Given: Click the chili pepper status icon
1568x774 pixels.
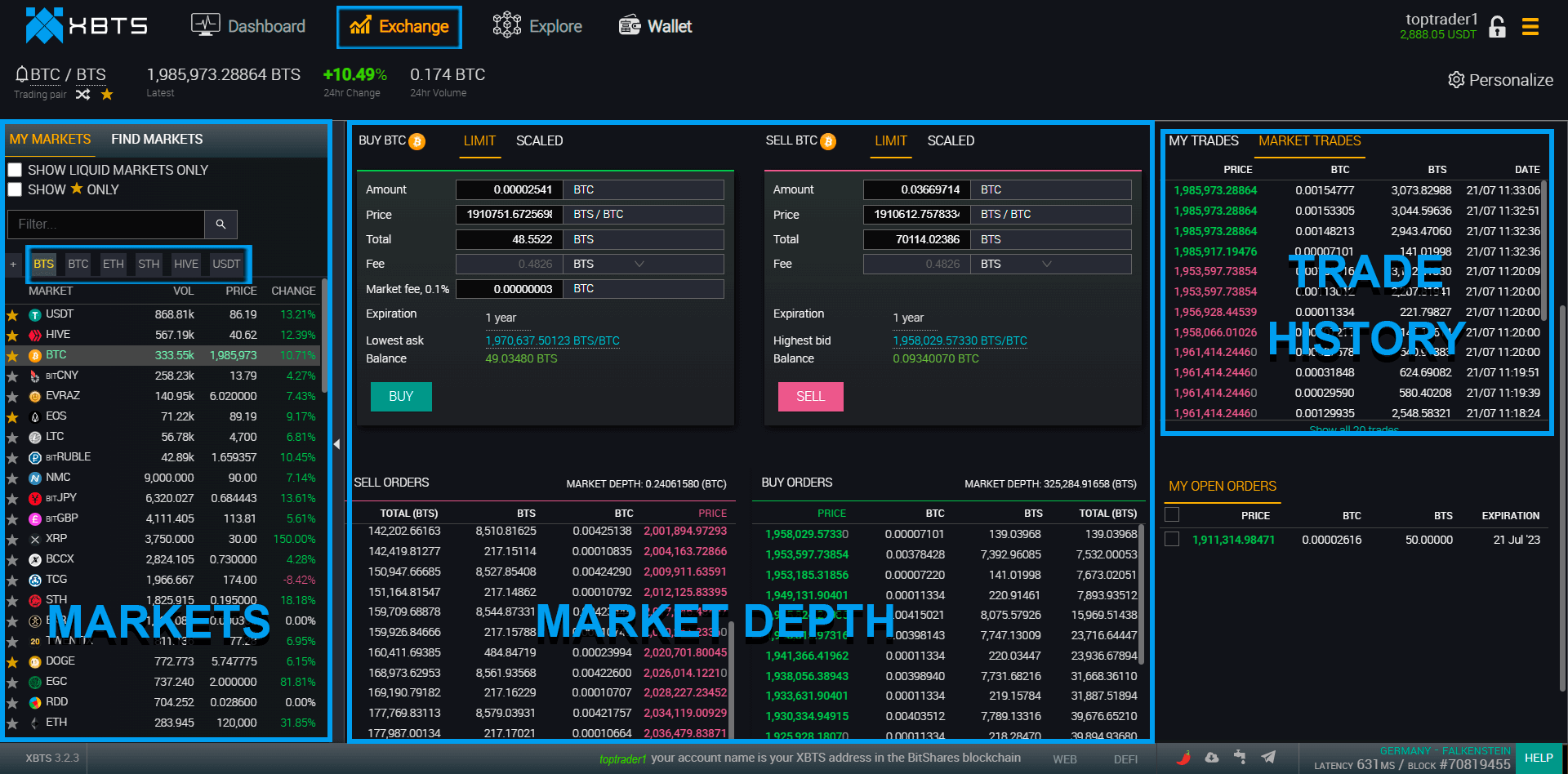Looking at the screenshot, I should pos(1184,757).
